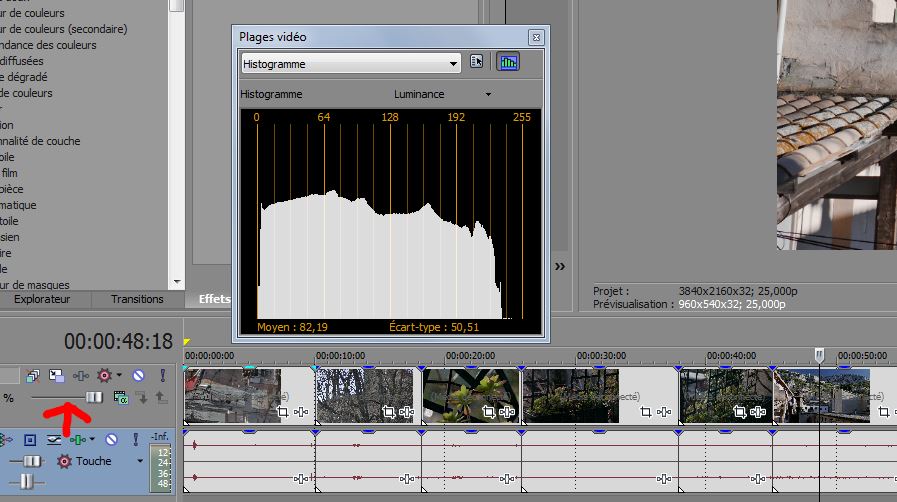The width and height of the screenshot is (897, 502).
Task: Toggle the scope live update button
Action: (x=509, y=62)
